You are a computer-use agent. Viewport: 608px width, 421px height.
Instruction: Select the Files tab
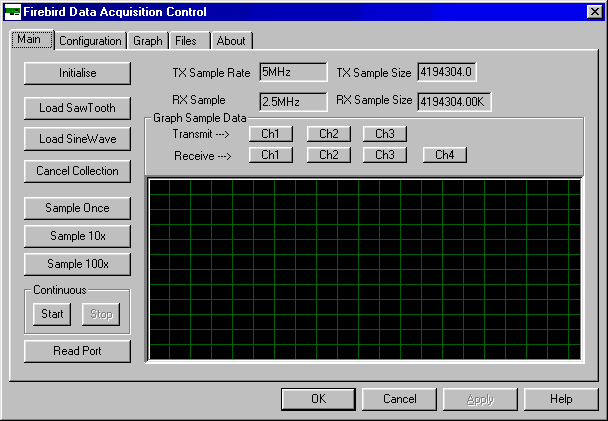click(x=186, y=41)
